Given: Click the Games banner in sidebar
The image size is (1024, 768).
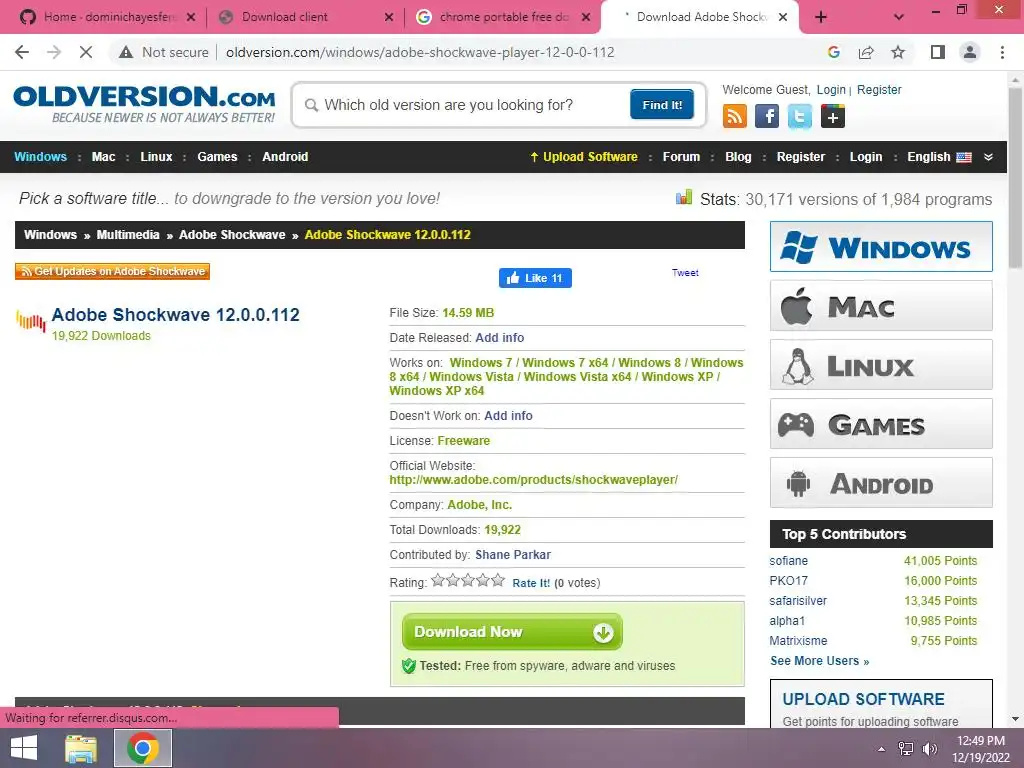Looking at the screenshot, I should pos(881,424).
